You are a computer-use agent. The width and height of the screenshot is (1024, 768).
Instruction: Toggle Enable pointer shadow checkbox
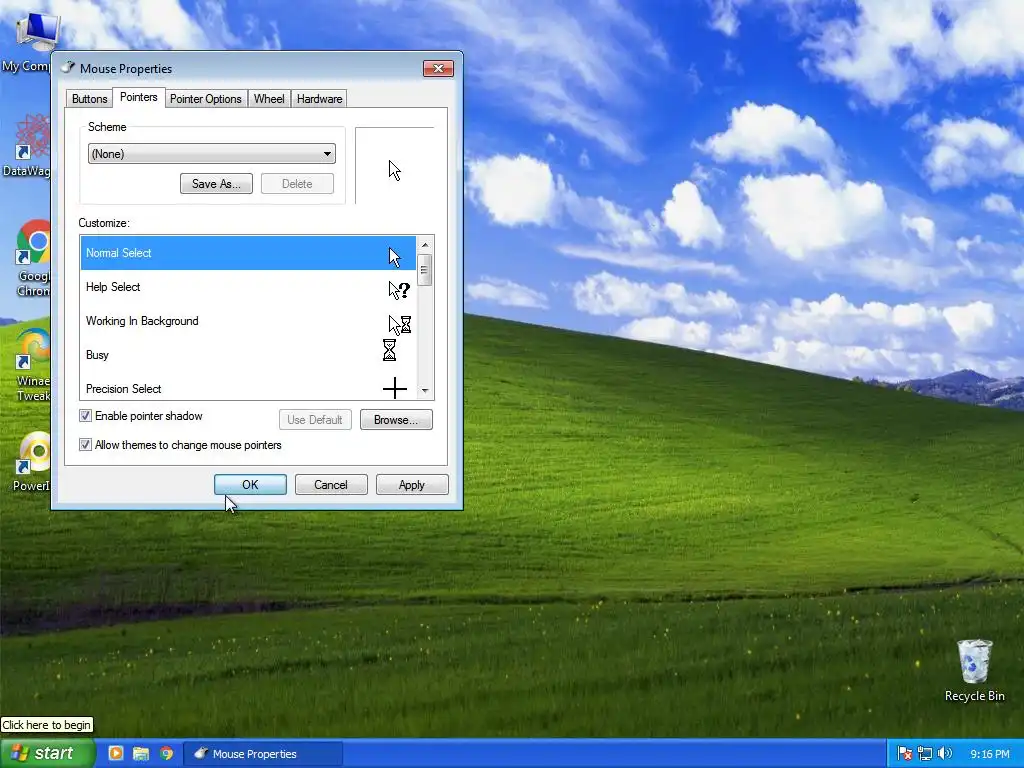(86, 416)
